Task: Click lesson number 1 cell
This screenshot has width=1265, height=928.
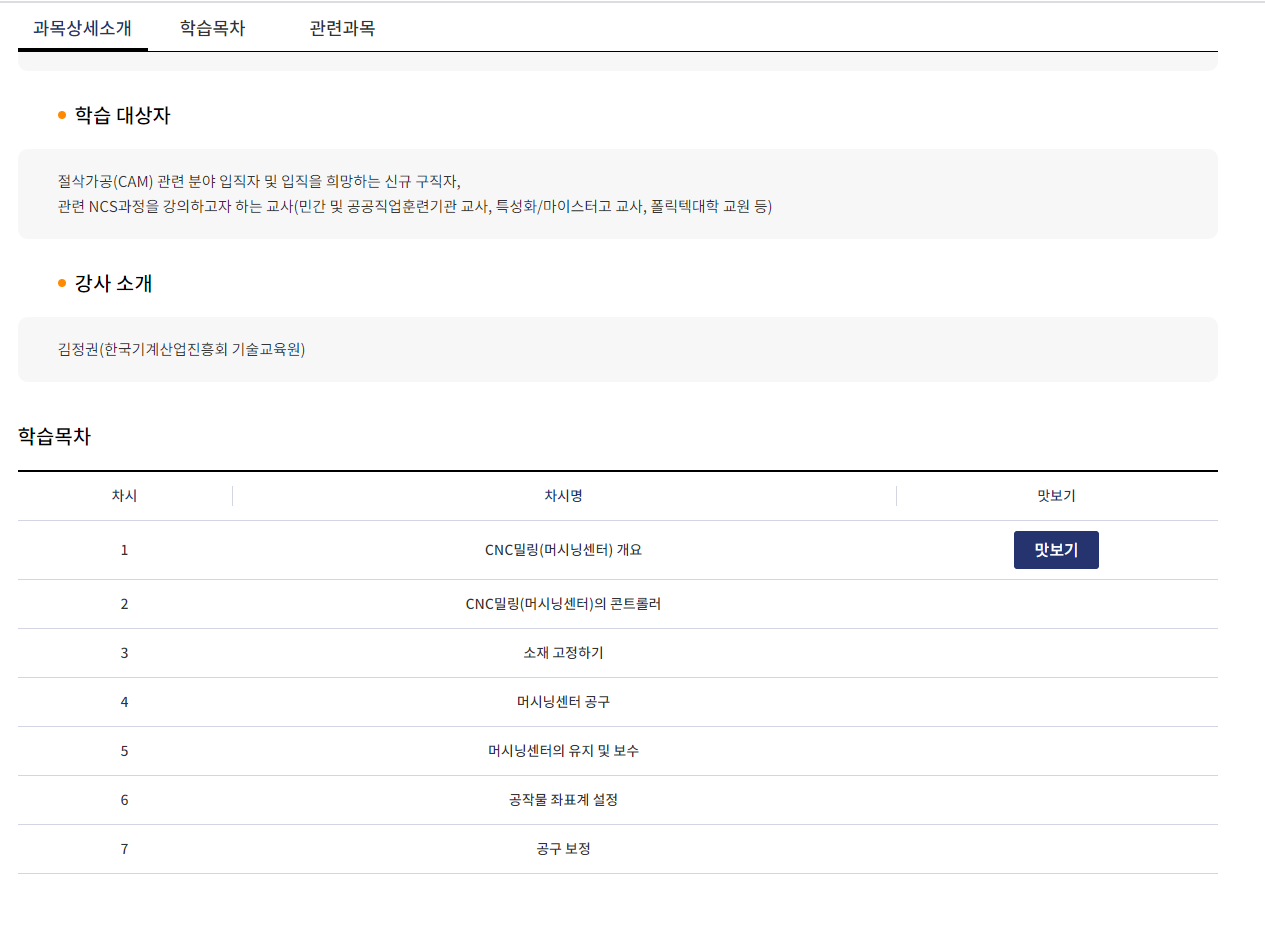Action: [x=124, y=550]
